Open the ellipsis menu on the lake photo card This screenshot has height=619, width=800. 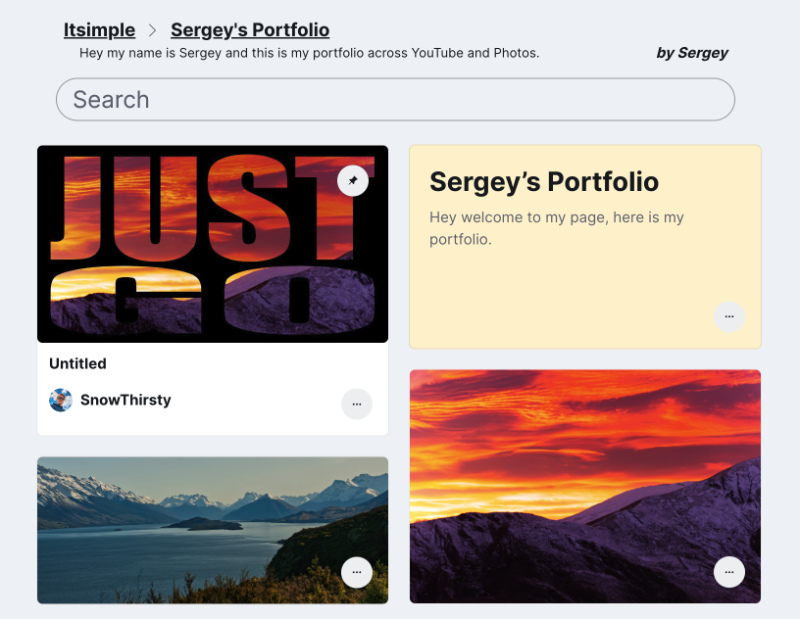click(x=356, y=572)
